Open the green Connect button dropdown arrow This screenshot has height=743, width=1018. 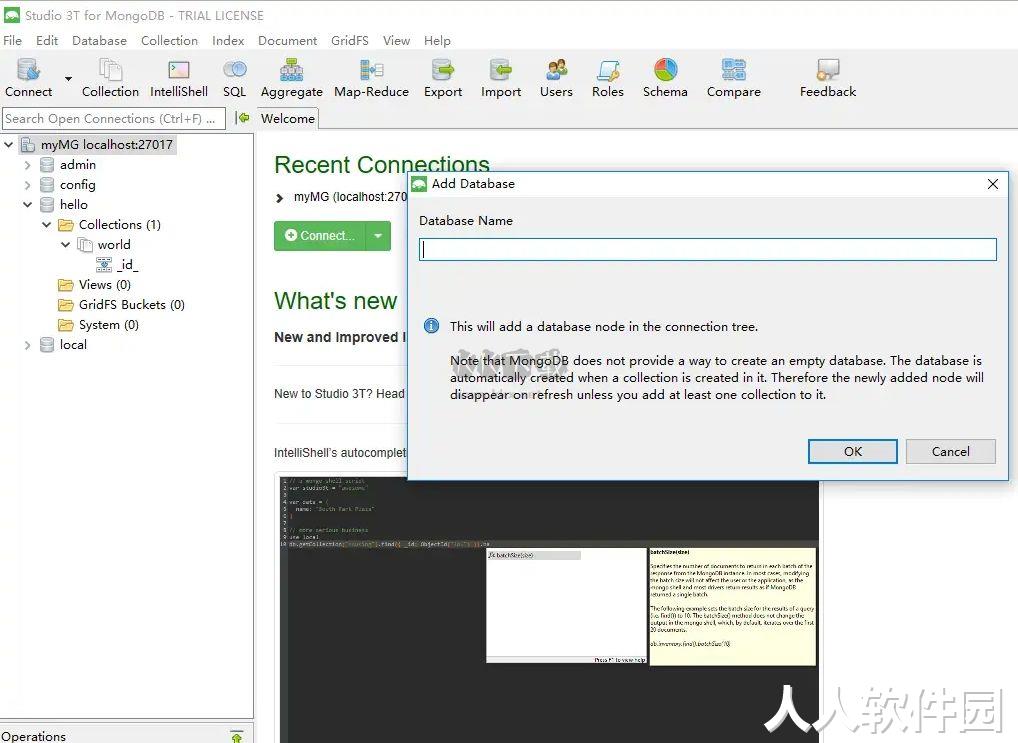click(379, 236)
